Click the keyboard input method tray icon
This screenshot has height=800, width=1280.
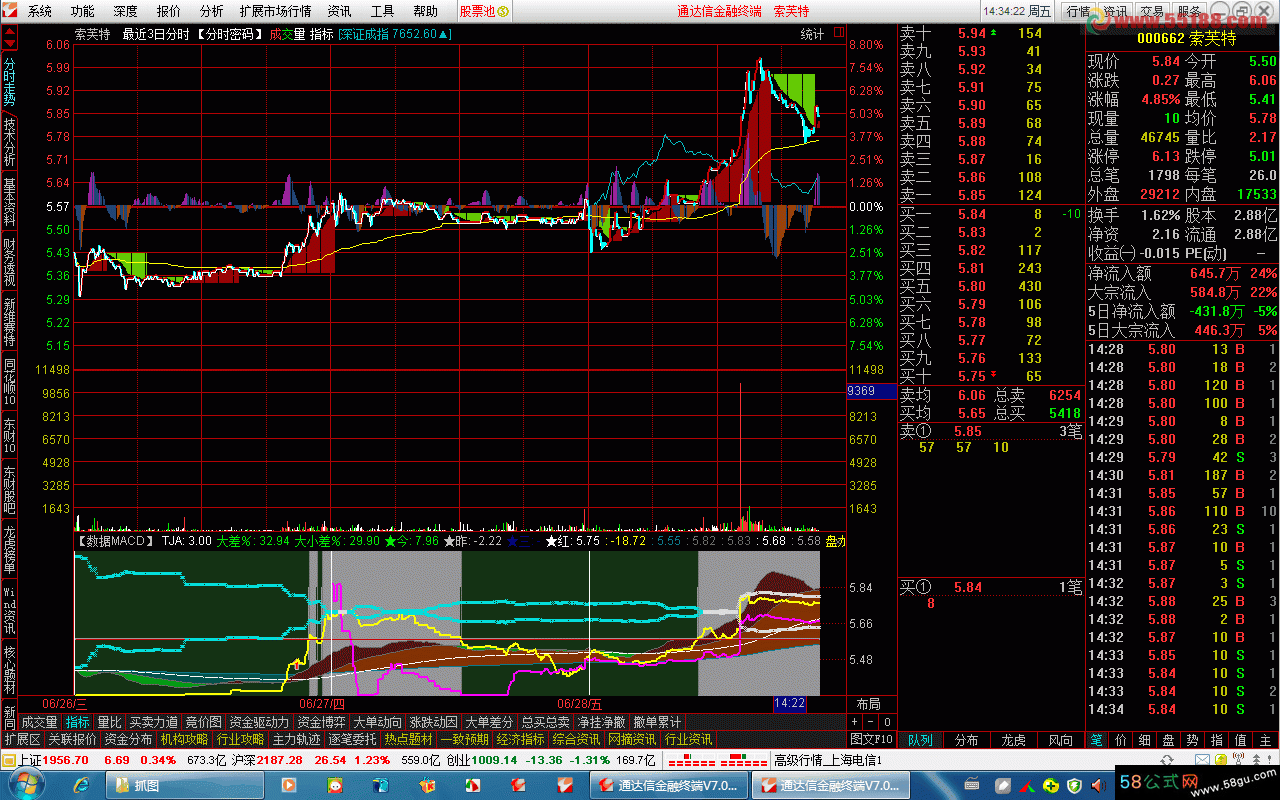pos(972,785)
